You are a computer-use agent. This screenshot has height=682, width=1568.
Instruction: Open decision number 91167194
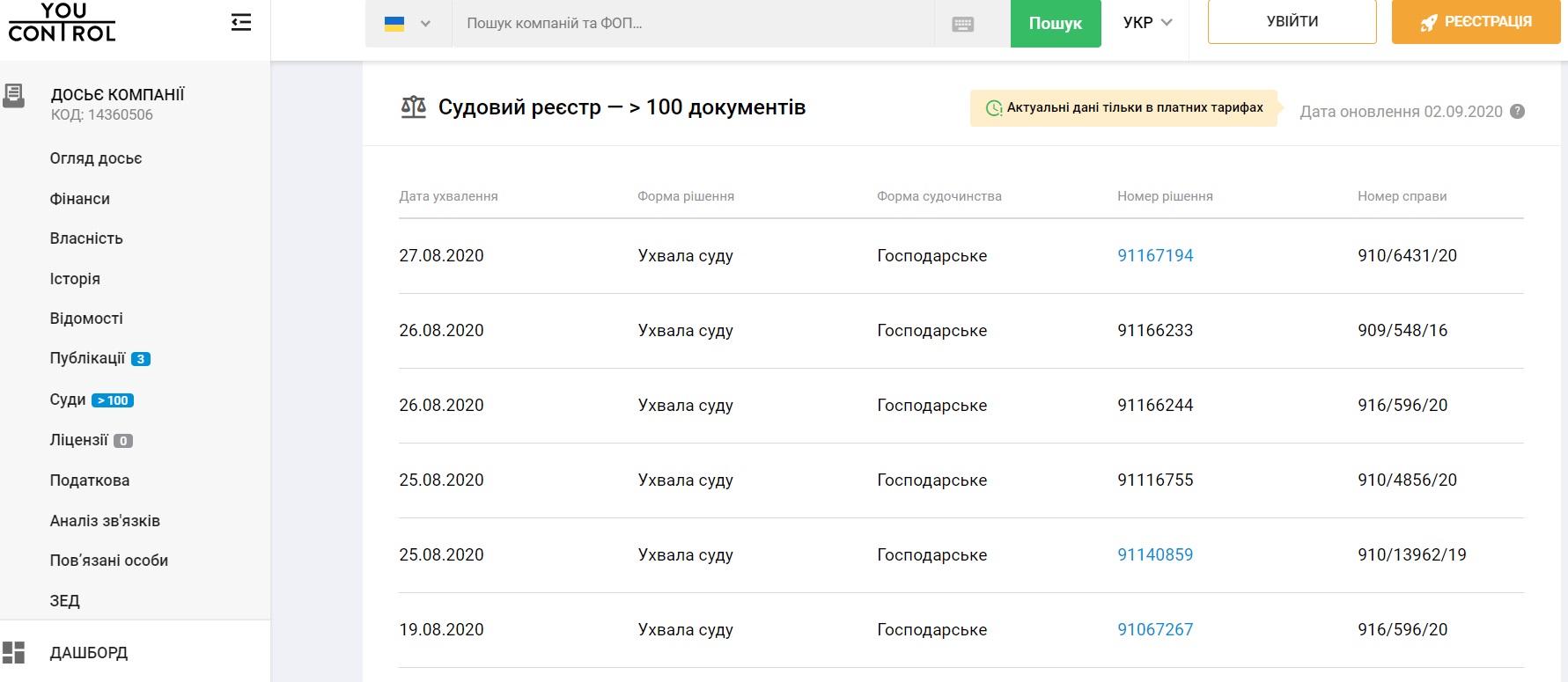click(1155, 256)
